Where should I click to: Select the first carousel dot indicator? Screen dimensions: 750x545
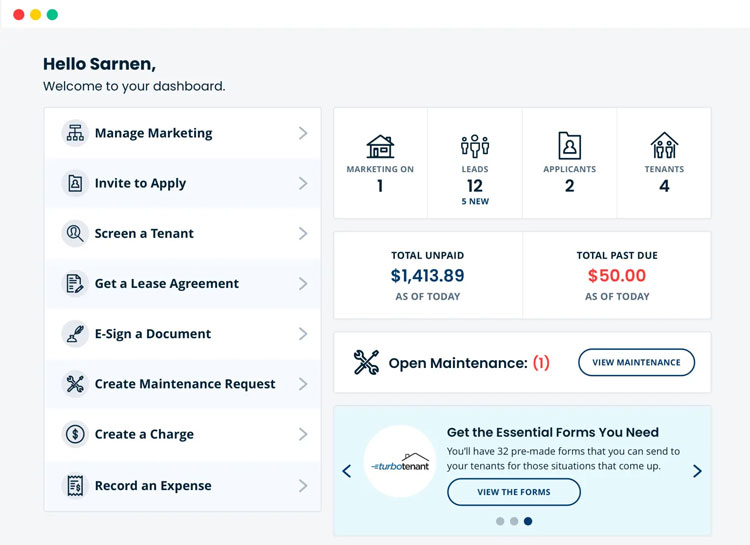pos(500,521)
